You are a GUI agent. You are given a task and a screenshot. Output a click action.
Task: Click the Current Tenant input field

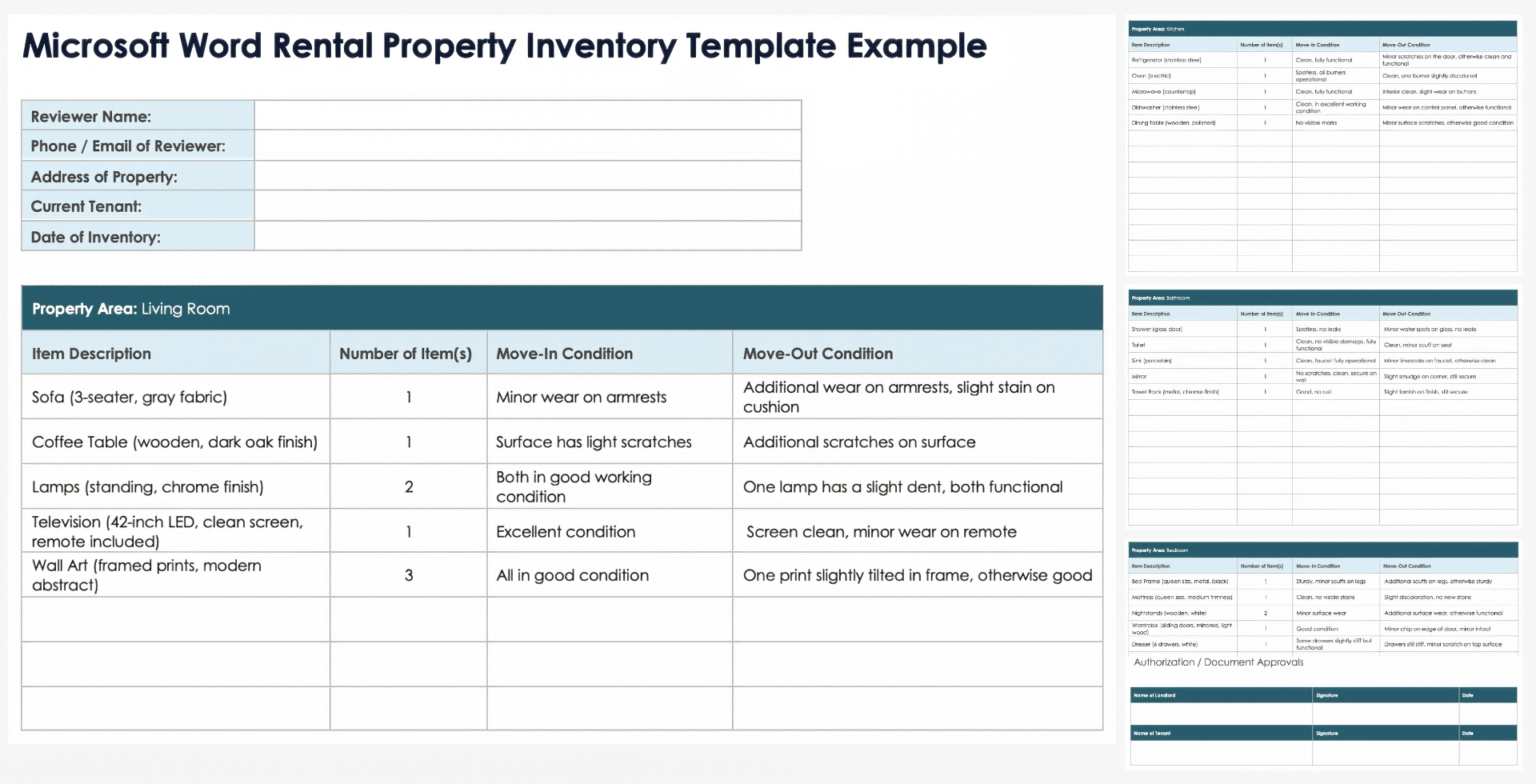pos(528,206)
